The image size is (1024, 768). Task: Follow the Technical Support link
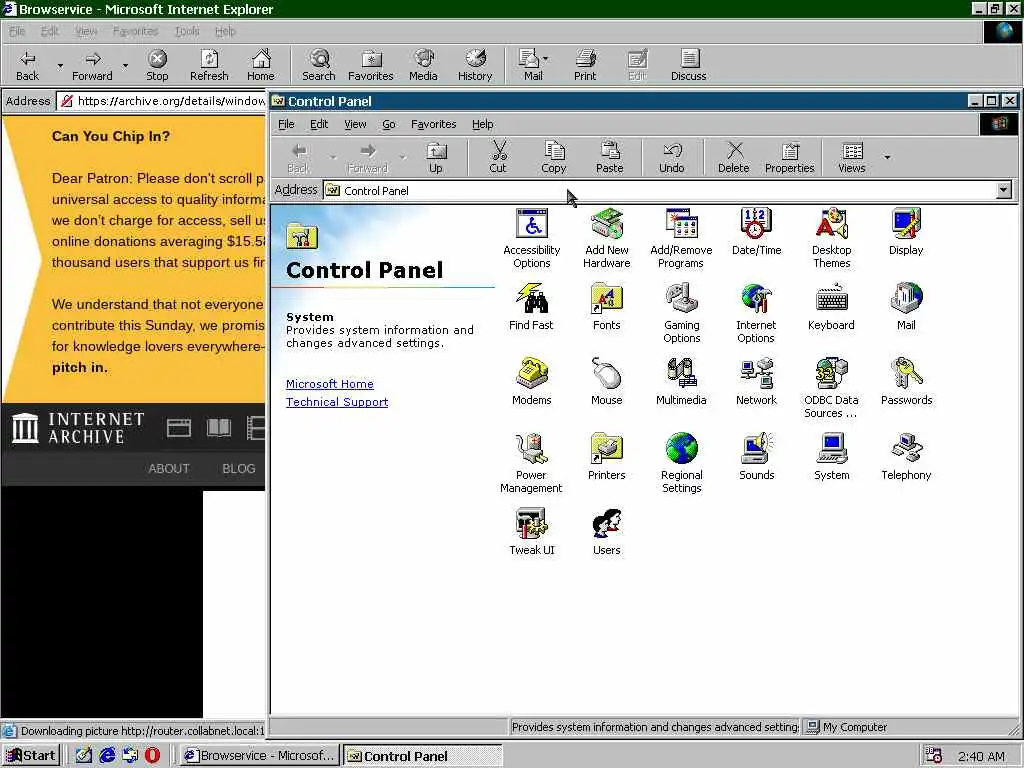(x=337, y=402)
